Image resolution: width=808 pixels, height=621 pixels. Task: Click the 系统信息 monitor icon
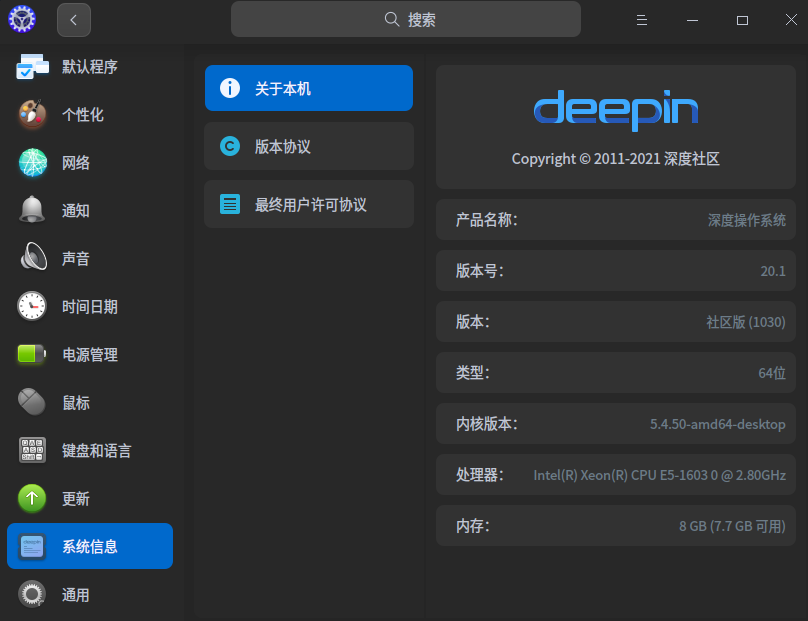(x=32, y=546)
